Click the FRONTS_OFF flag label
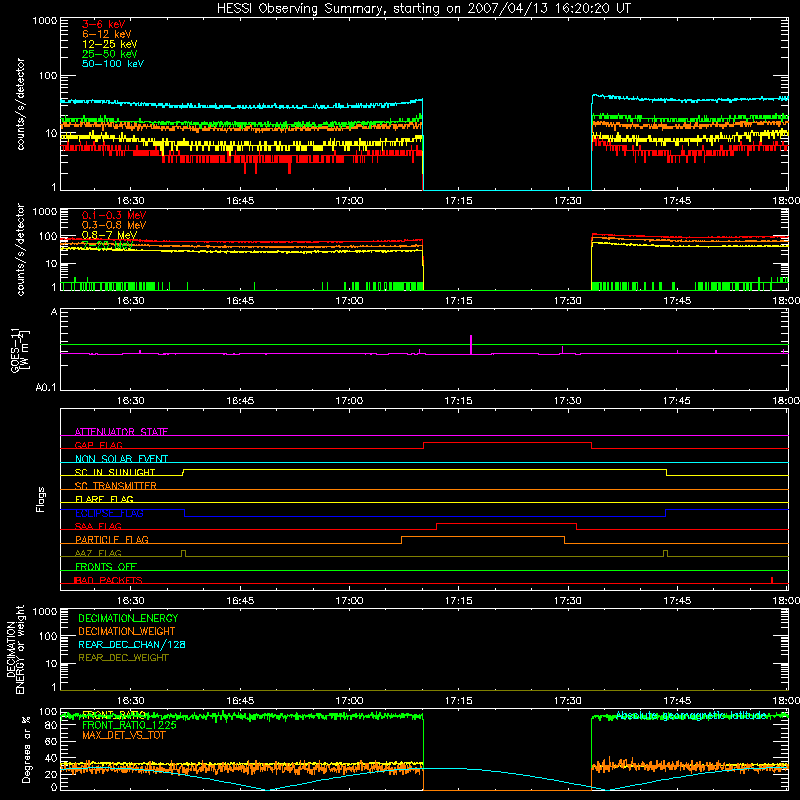This screenshot has width=800, height=800. coord(106,566)
